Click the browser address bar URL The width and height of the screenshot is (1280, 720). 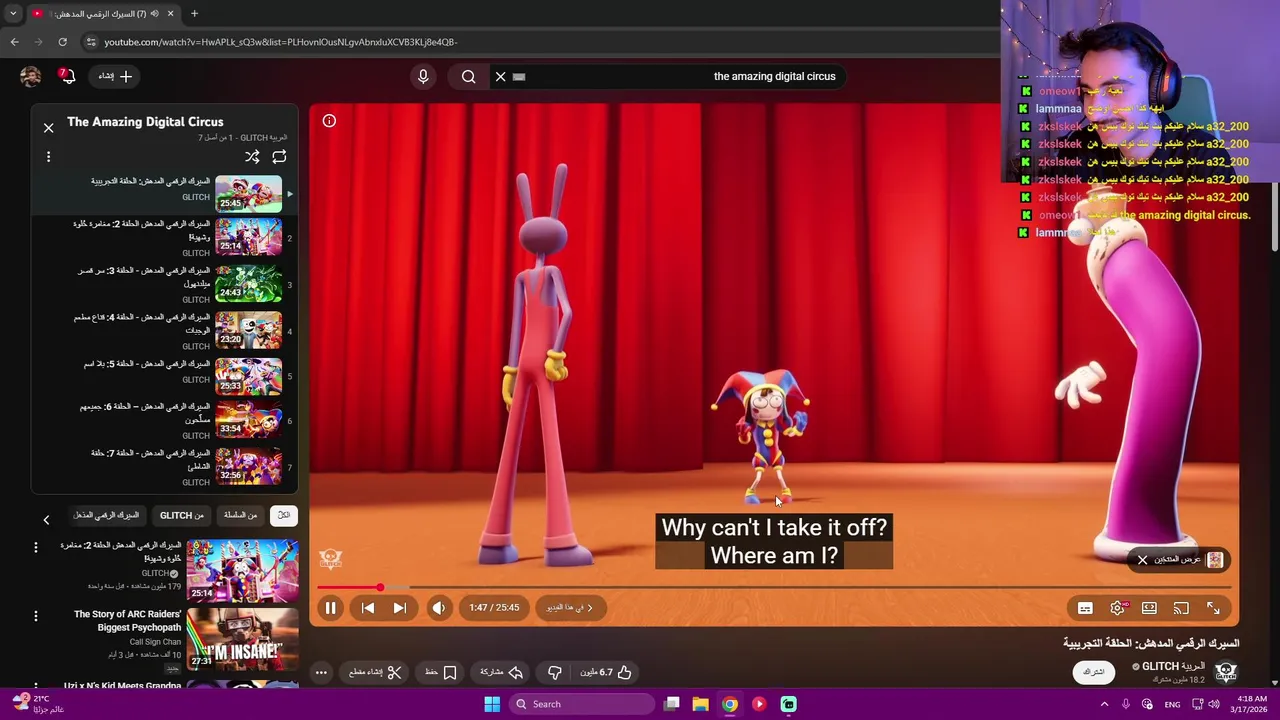coord(281,42)
